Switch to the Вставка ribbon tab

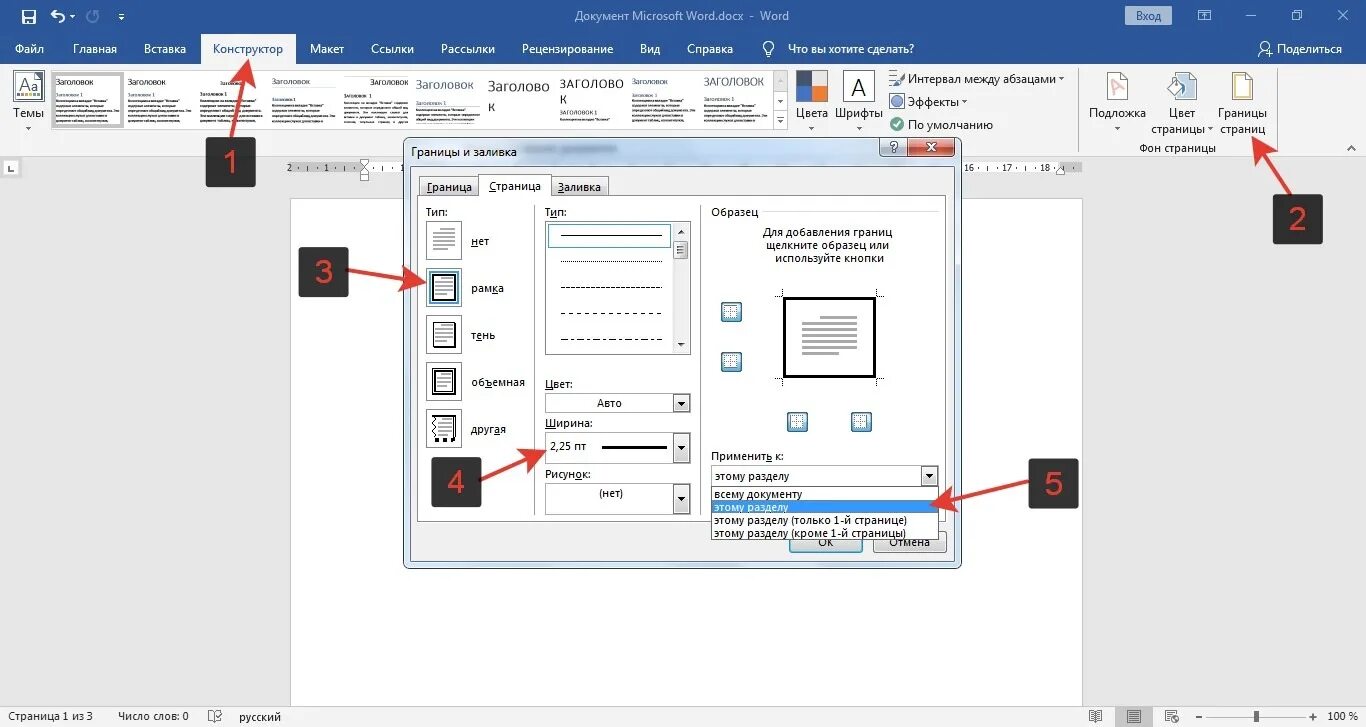point(165,49)
